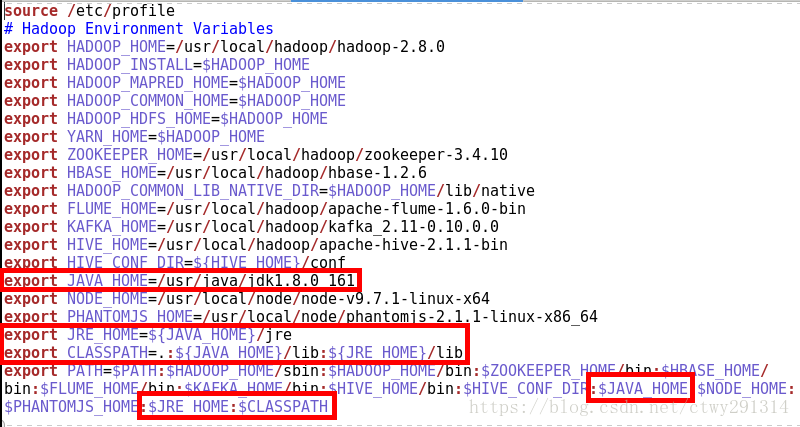Click 'jdk1.8.0_161' text

pos(301,280)
